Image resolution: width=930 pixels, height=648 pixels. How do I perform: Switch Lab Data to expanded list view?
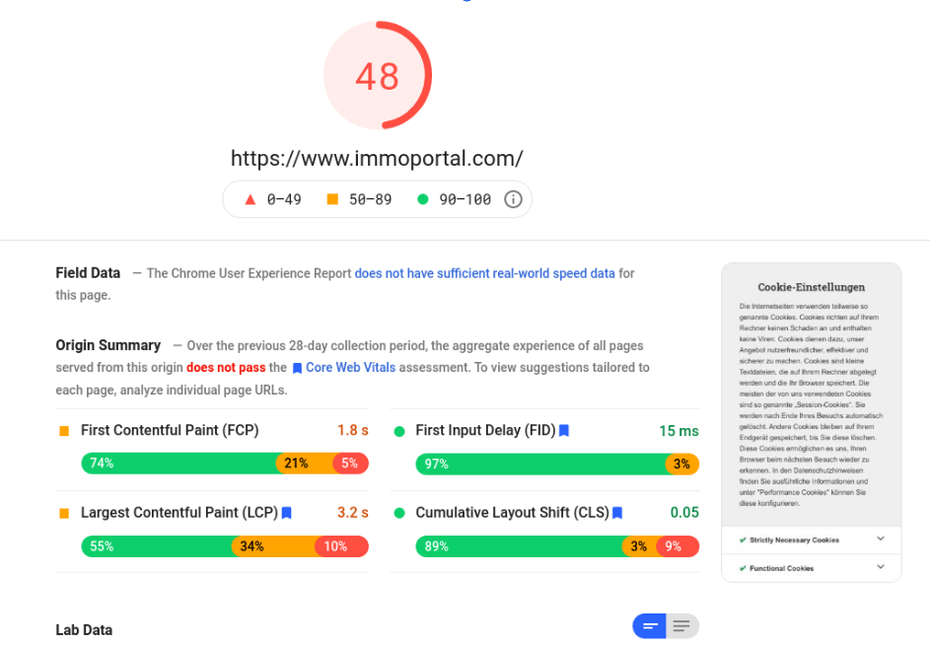pos(682,626)
